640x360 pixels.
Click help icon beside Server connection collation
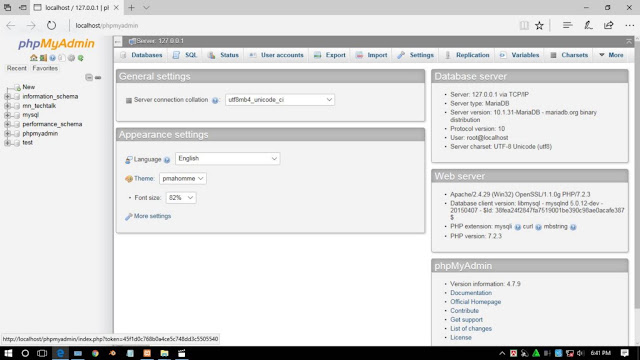pyautogui.click(x=215, y=100)
